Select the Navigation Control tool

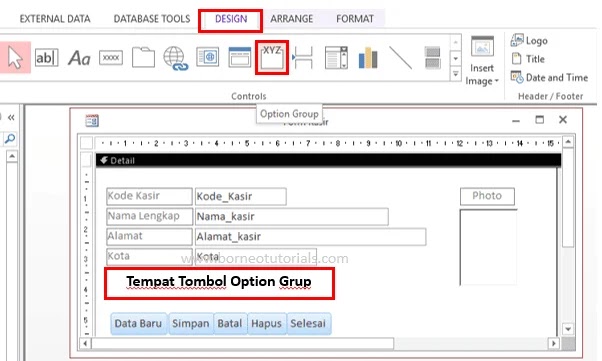tap(240, 57)
